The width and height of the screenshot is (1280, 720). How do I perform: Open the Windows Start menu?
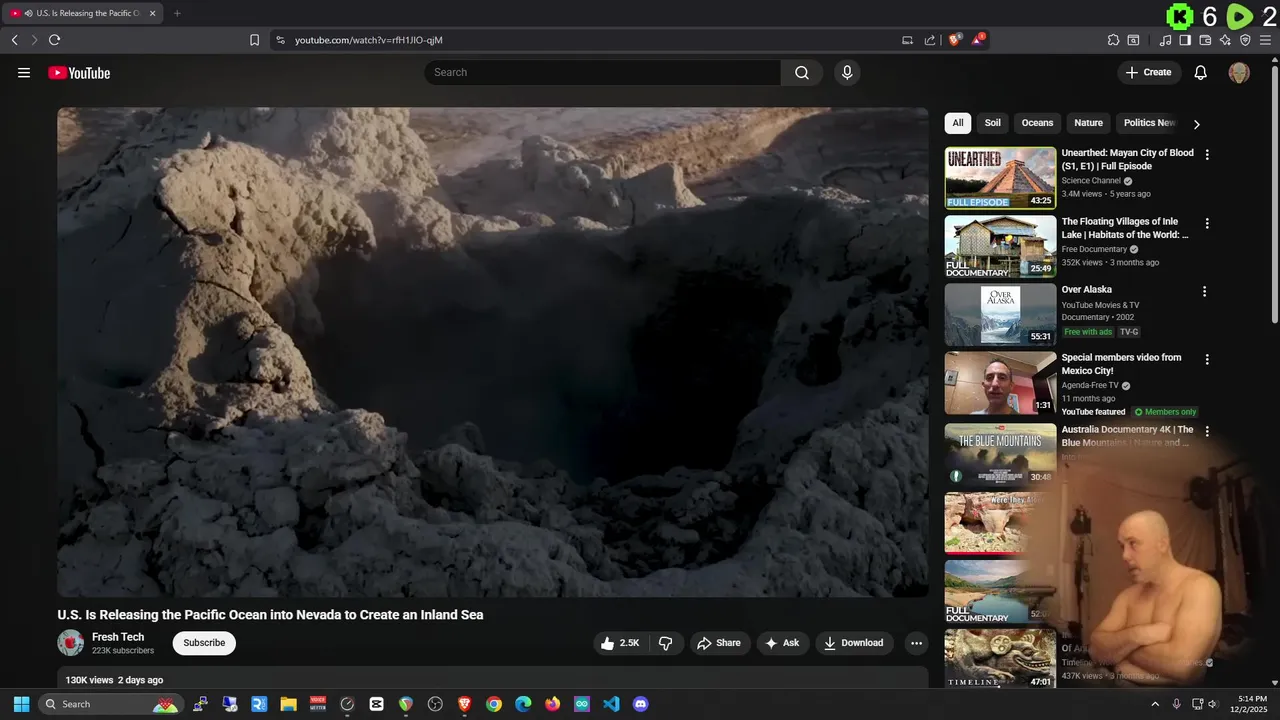21,704
